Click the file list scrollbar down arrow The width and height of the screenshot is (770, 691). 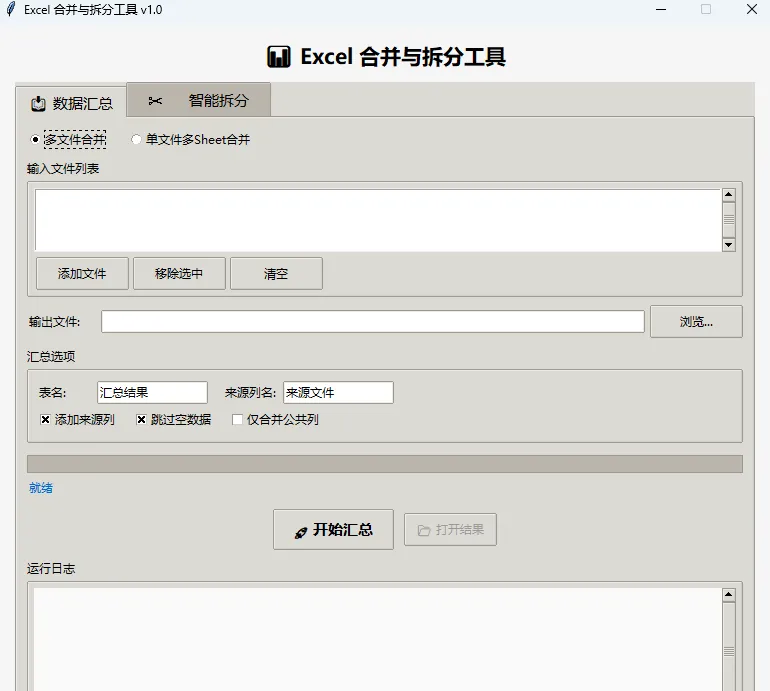(729, 245)
